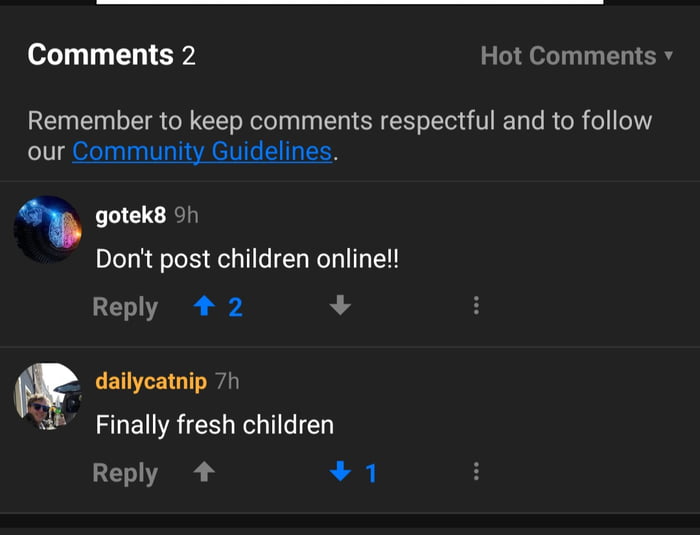The image size is (700, 535).
Task: Reply to gotek8's comment
Action: coord(125,307)
